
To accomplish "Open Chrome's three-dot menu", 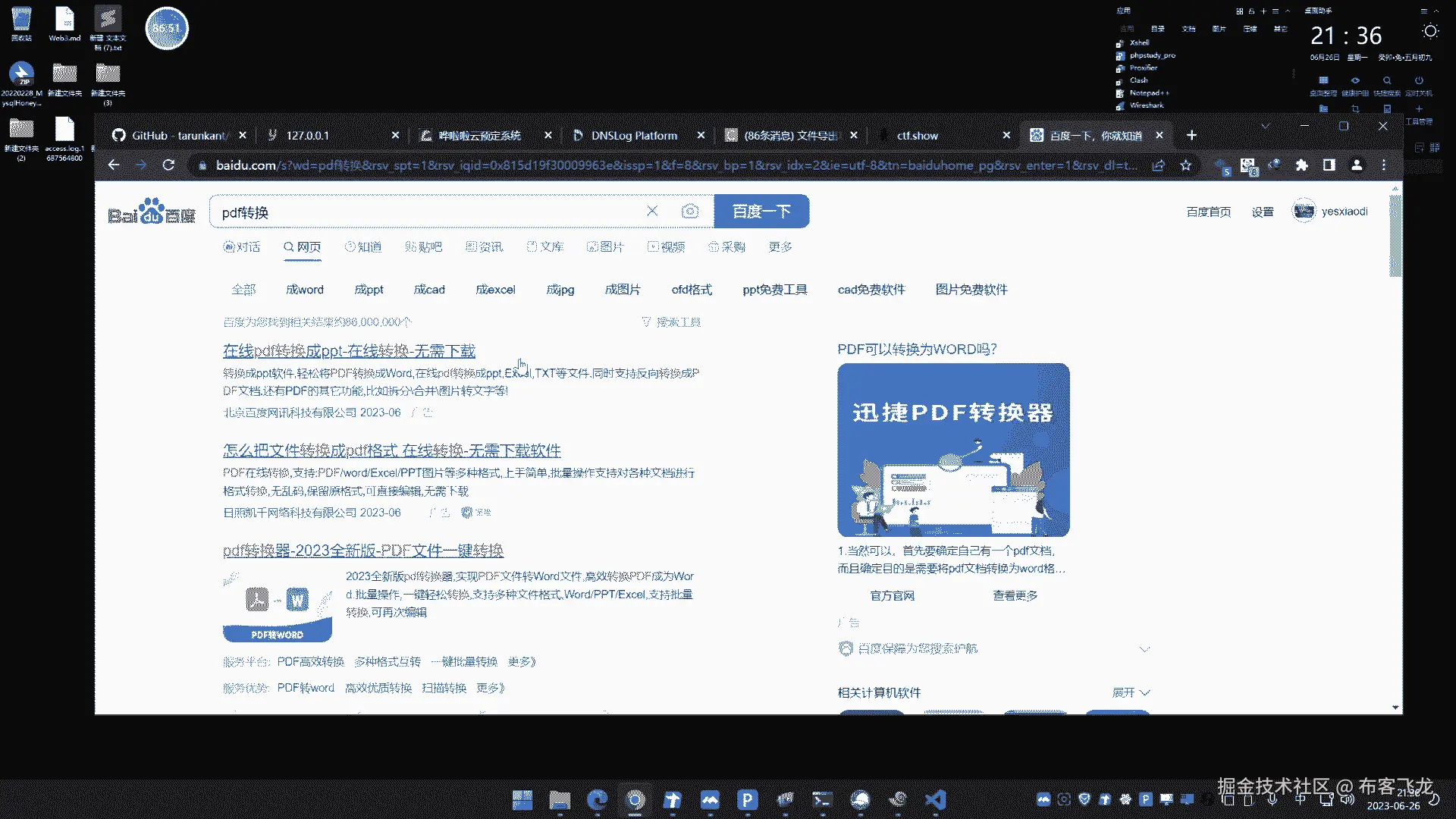I will [x=1384, y=165].
